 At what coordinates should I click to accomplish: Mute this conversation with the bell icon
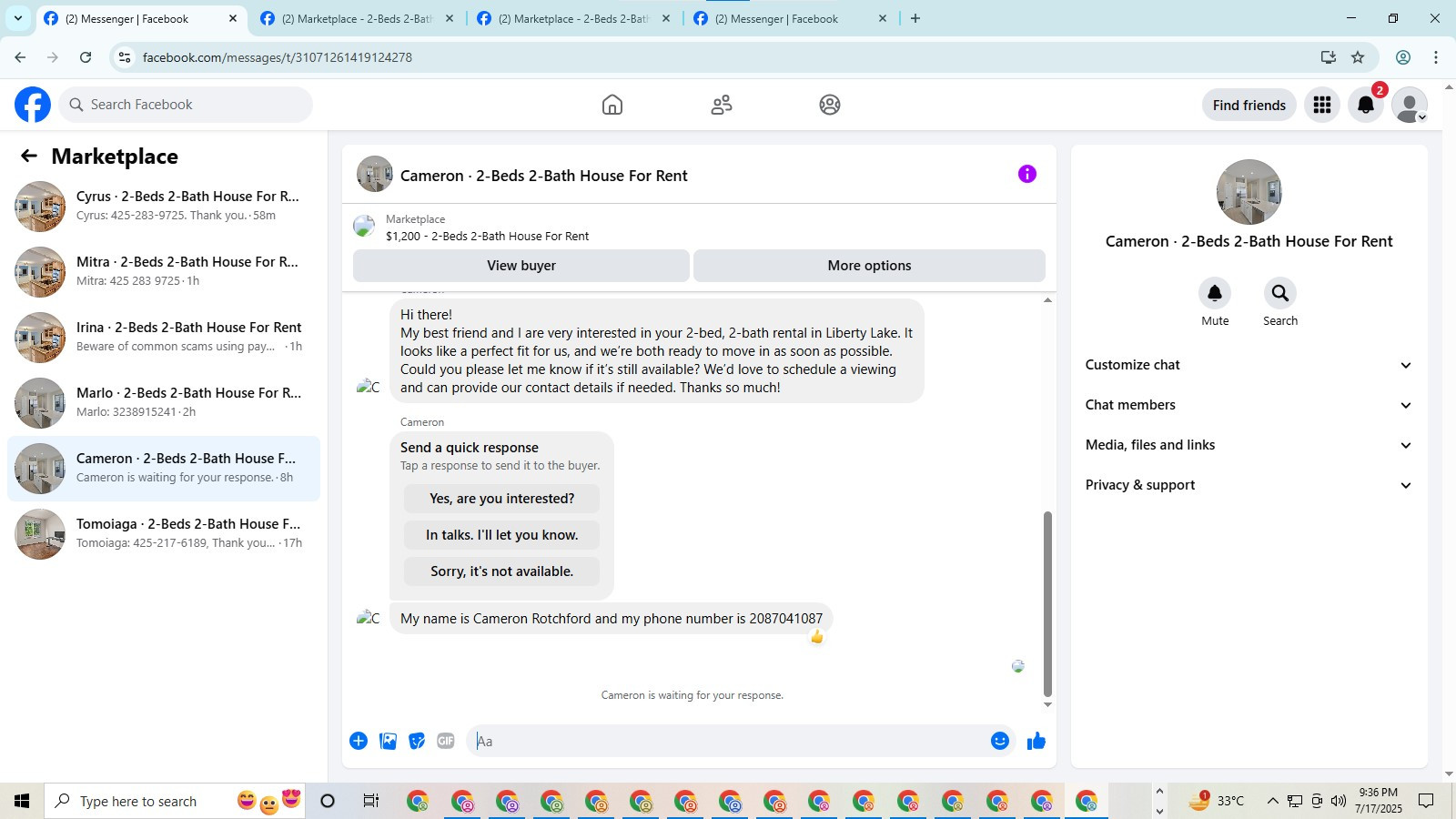(1215, 293)
